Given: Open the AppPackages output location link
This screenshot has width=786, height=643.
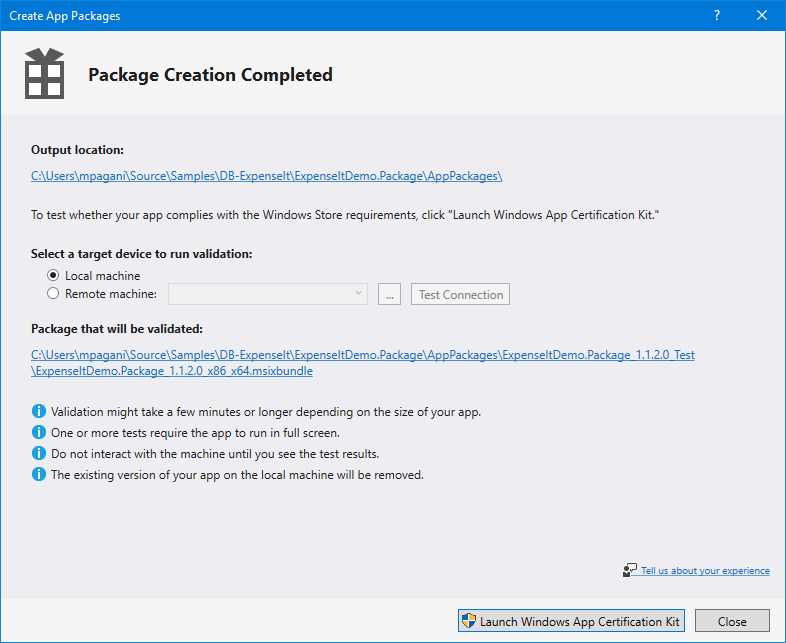Looking at the screenshot, I should pos(267,176).
